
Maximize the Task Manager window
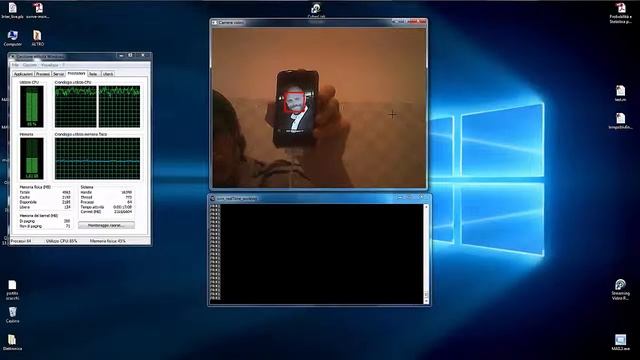coord(131,56)
